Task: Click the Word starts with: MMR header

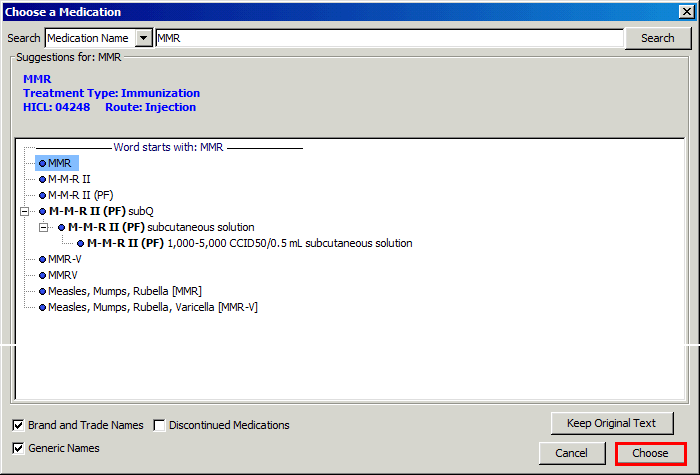Action: tap(168, 147)
